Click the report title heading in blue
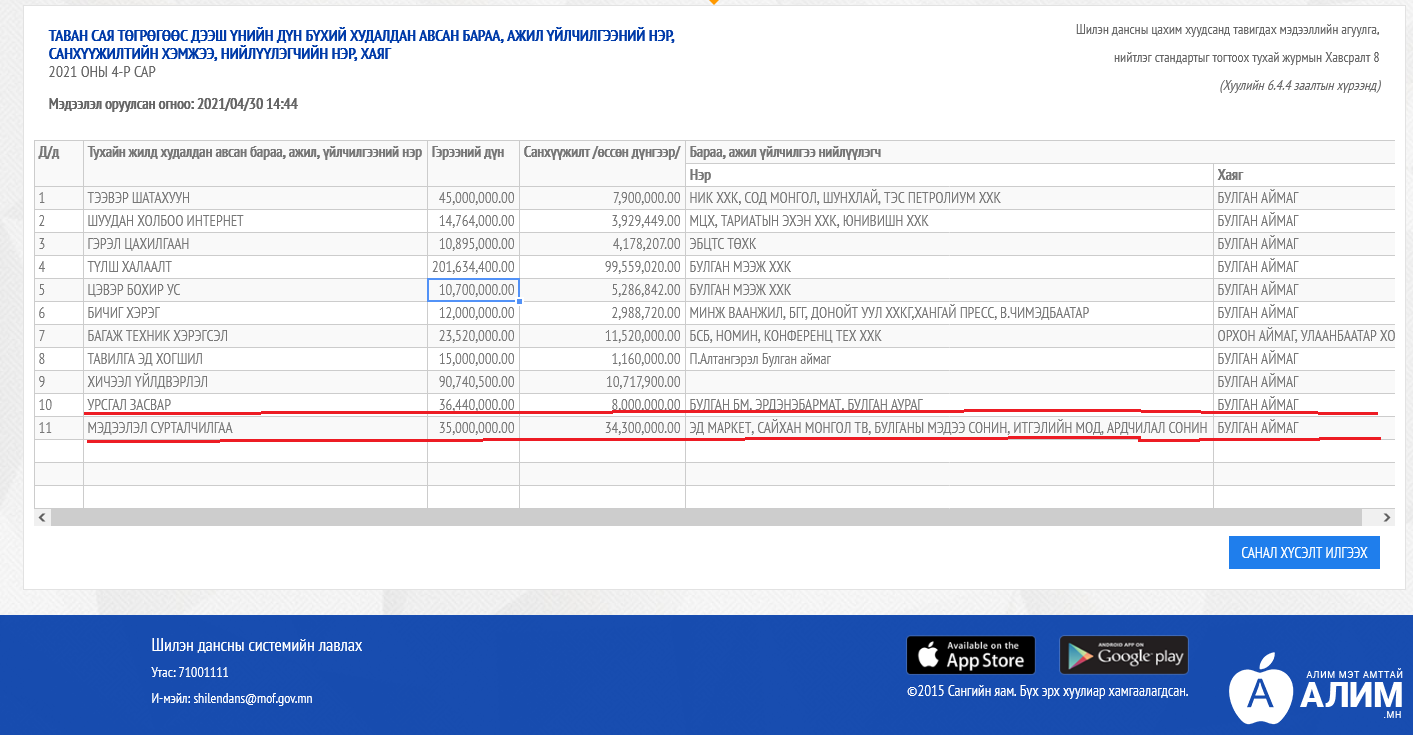The image size is (1413, 735). tap(361, 44)
